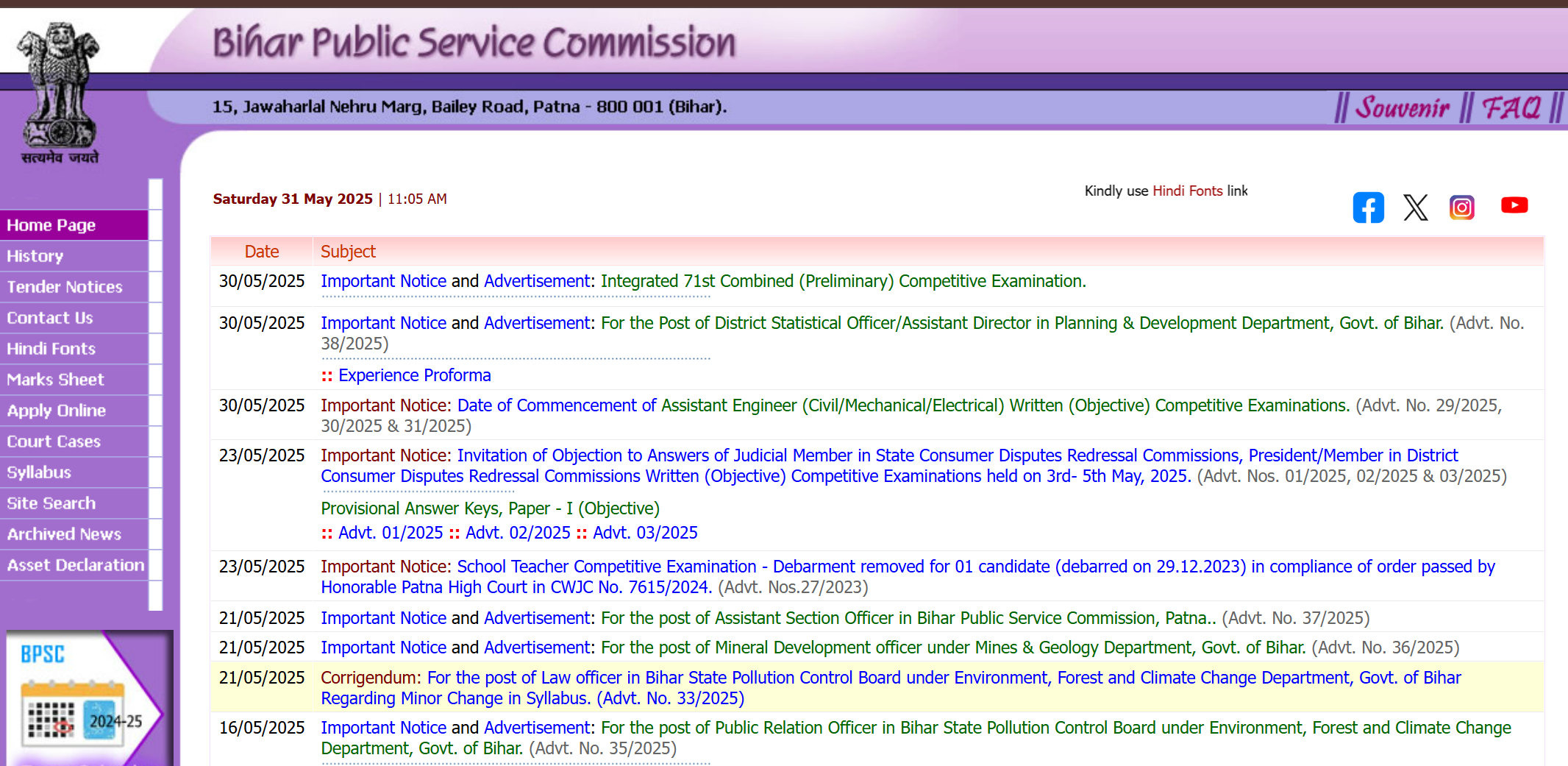
Task: Open School Teacher Debarment removed notice
Action: point(908,577)
